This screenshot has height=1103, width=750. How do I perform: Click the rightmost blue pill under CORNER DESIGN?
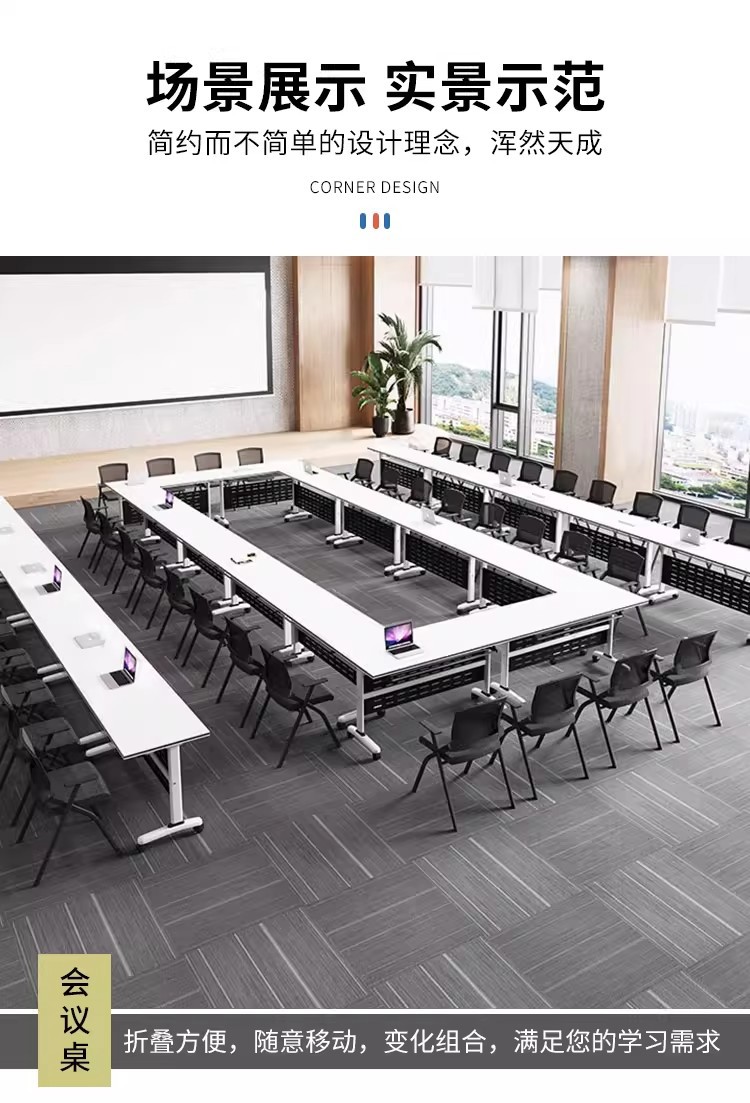[387, 221]
